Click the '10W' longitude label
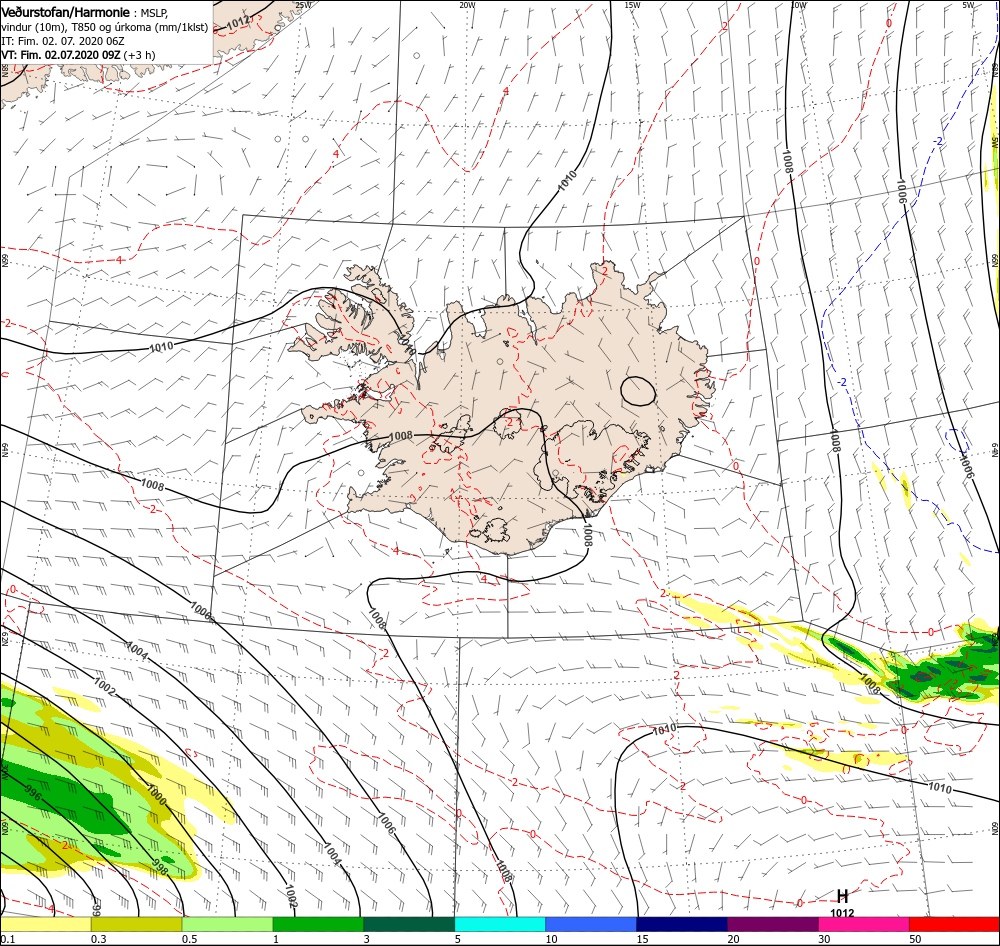The image size is (1000, 946). (798, 5)
